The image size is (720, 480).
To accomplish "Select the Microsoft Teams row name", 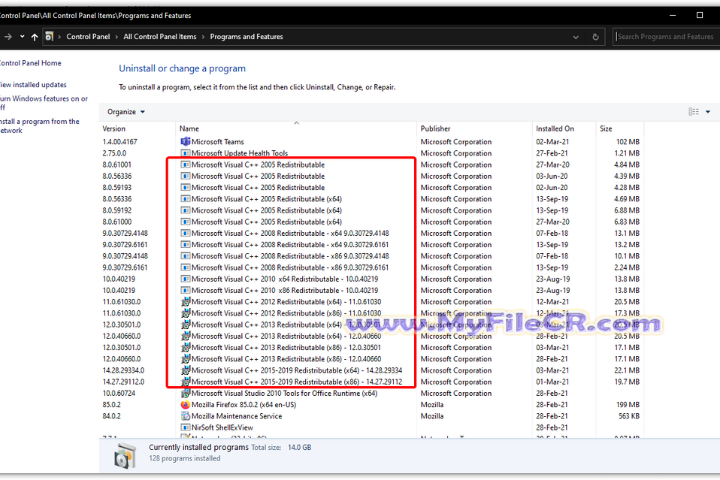I will pyautogui.click(x=218, y=141).
